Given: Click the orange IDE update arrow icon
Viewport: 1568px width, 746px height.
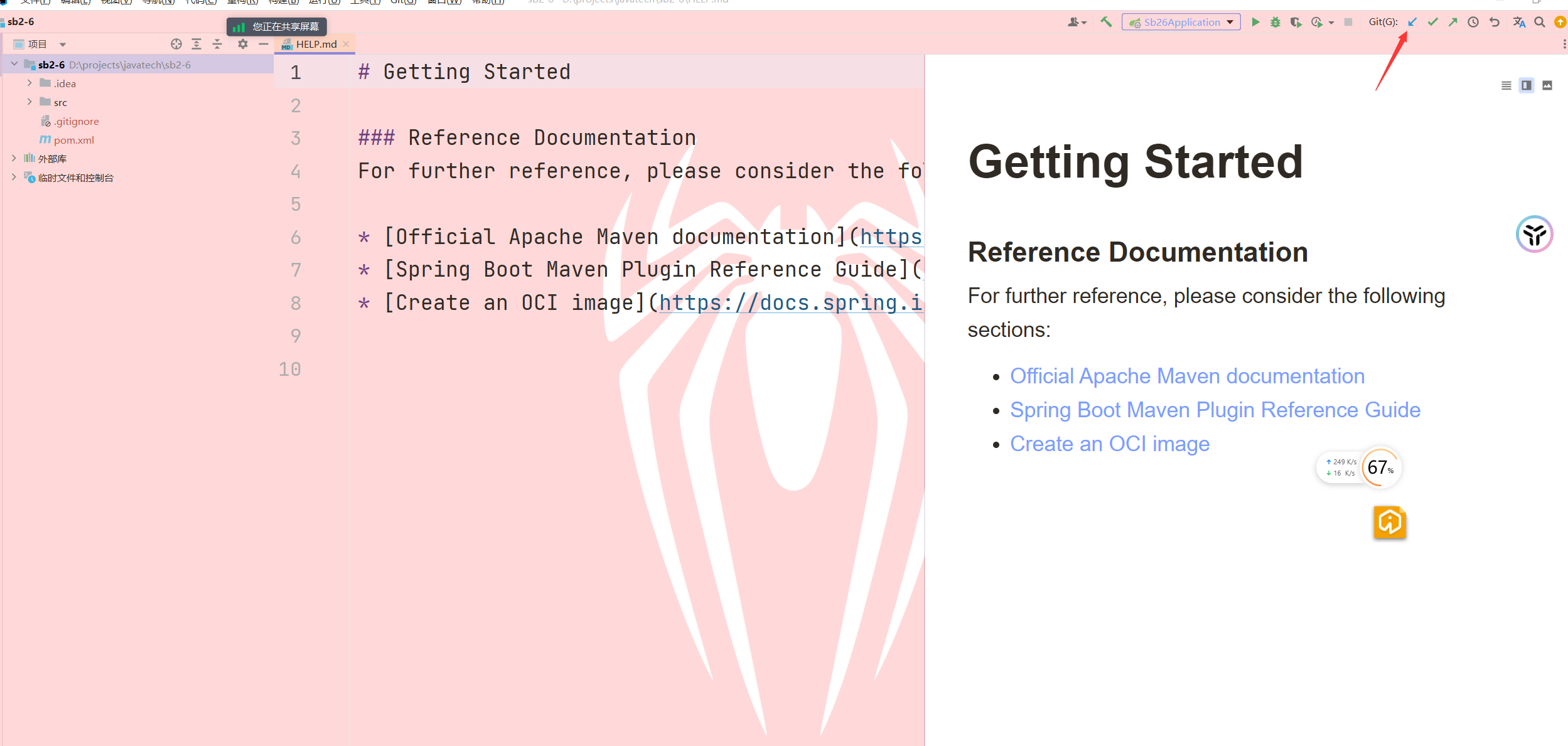Looking at the screenshot, I should [1560, 22].
